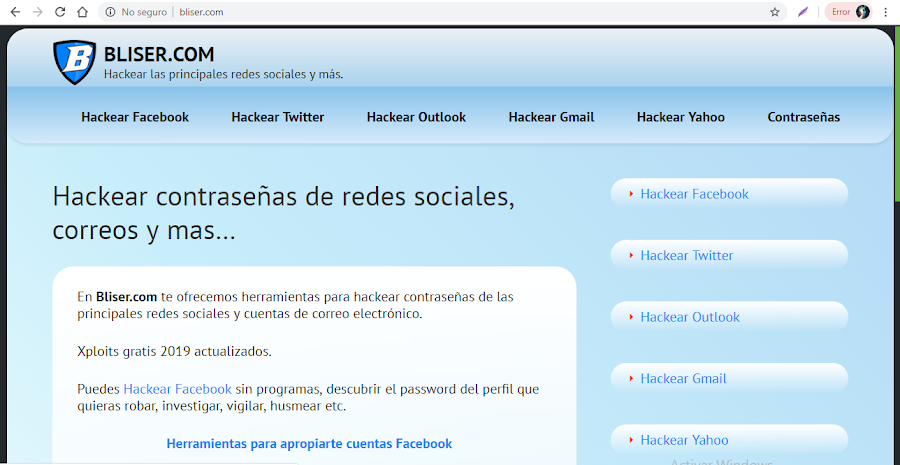Screen dimensions: 900x465
Task: Click tagline 'Hackear las principales redes sociales y más.'
Action: click(223, 75)
